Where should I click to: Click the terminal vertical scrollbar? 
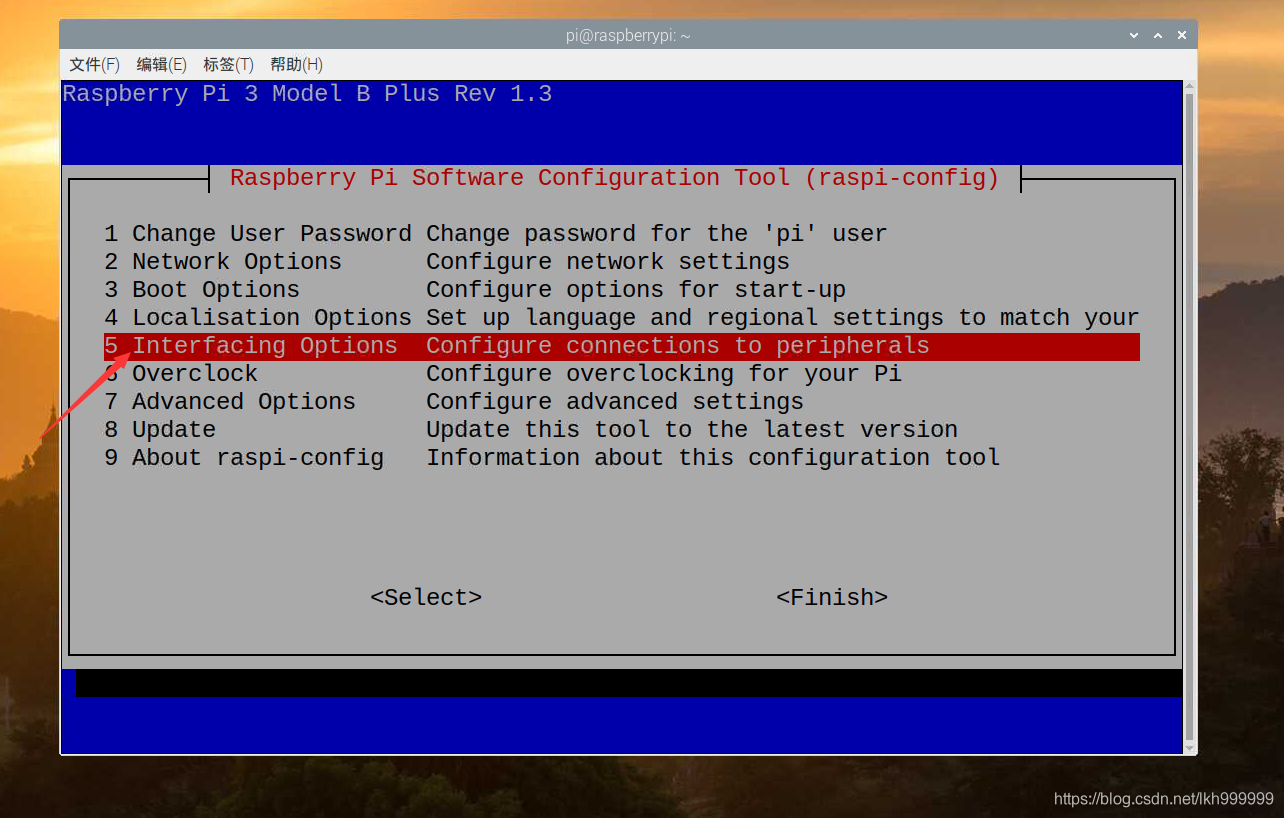tap(1189, 416)
